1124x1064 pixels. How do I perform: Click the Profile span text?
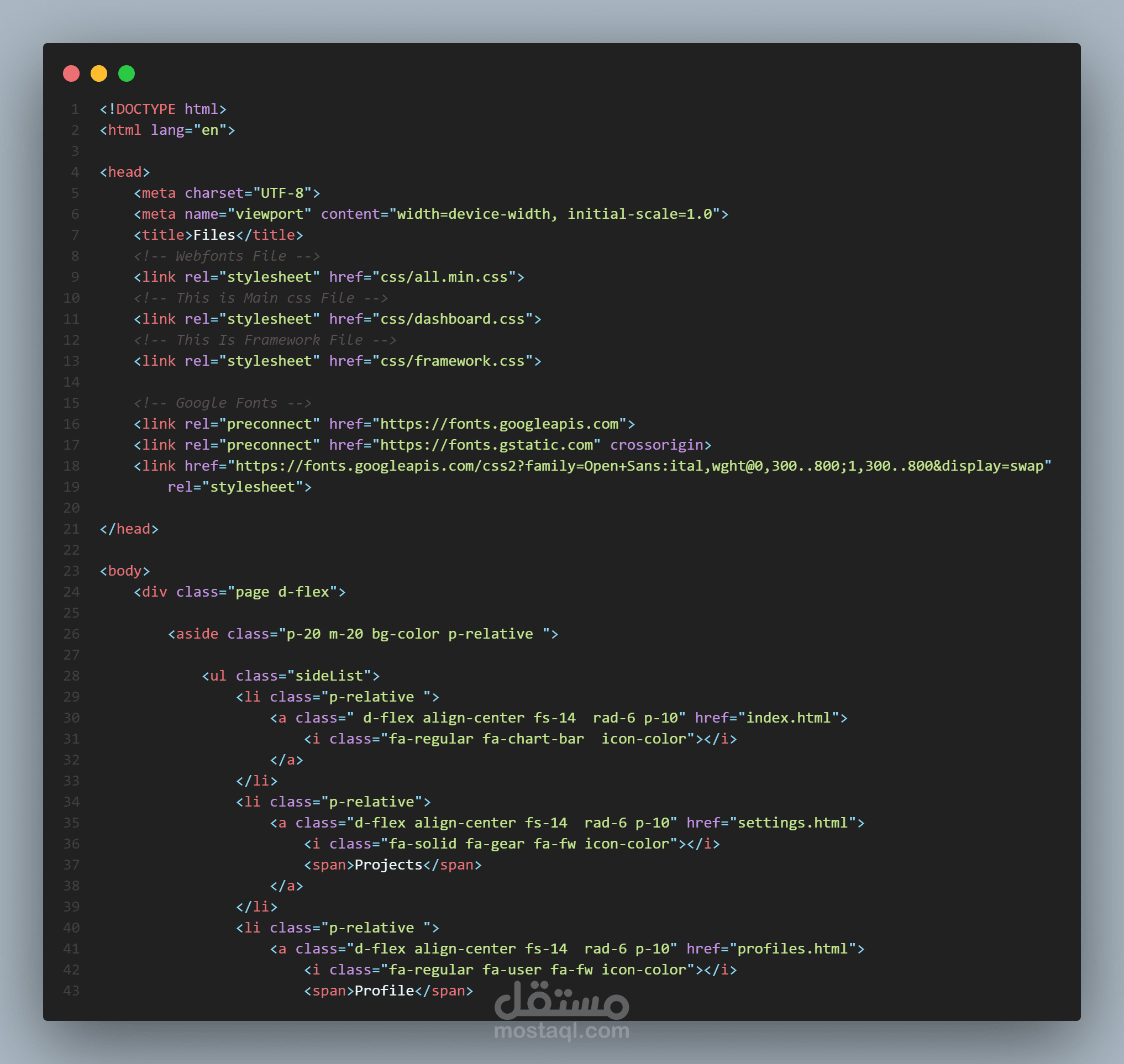point(384,991)
